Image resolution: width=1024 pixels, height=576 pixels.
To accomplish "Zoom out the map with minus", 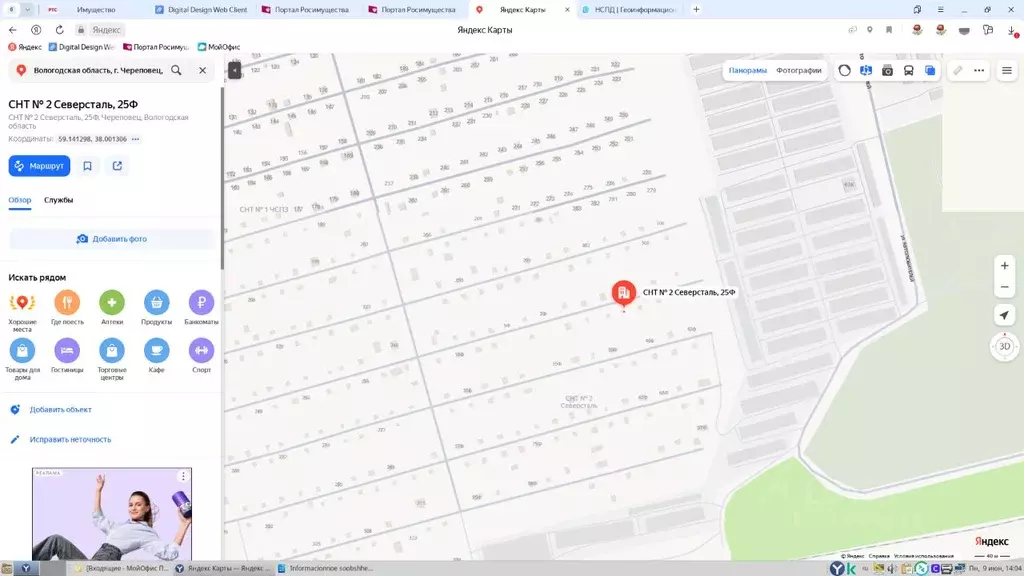I will (x=1004, y=287).
